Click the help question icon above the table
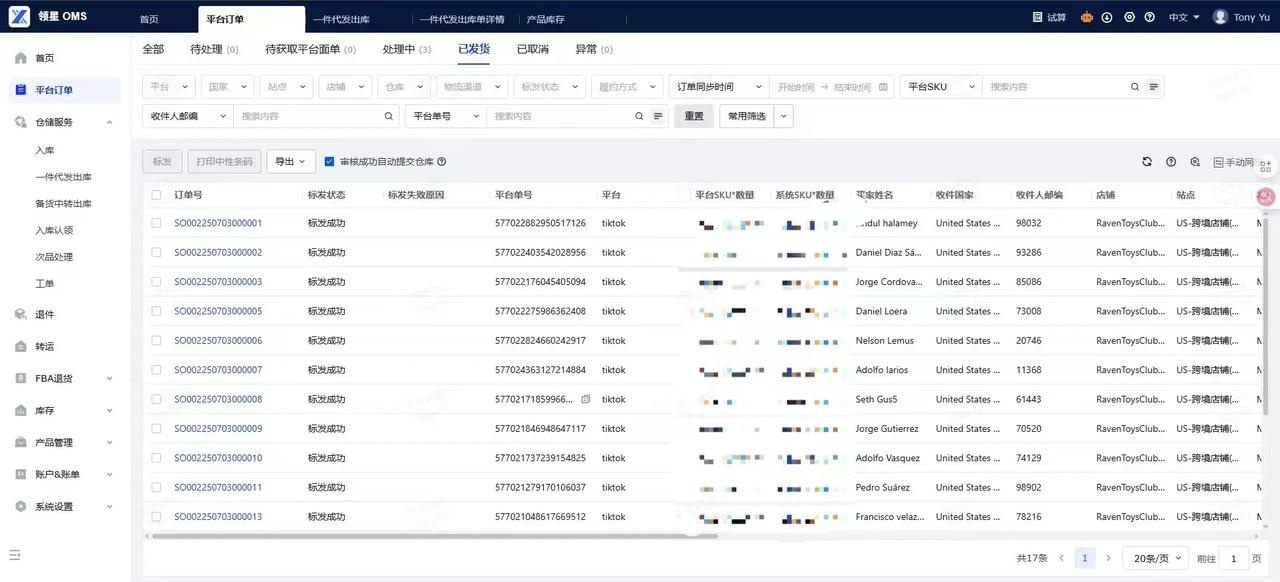 1171,161
